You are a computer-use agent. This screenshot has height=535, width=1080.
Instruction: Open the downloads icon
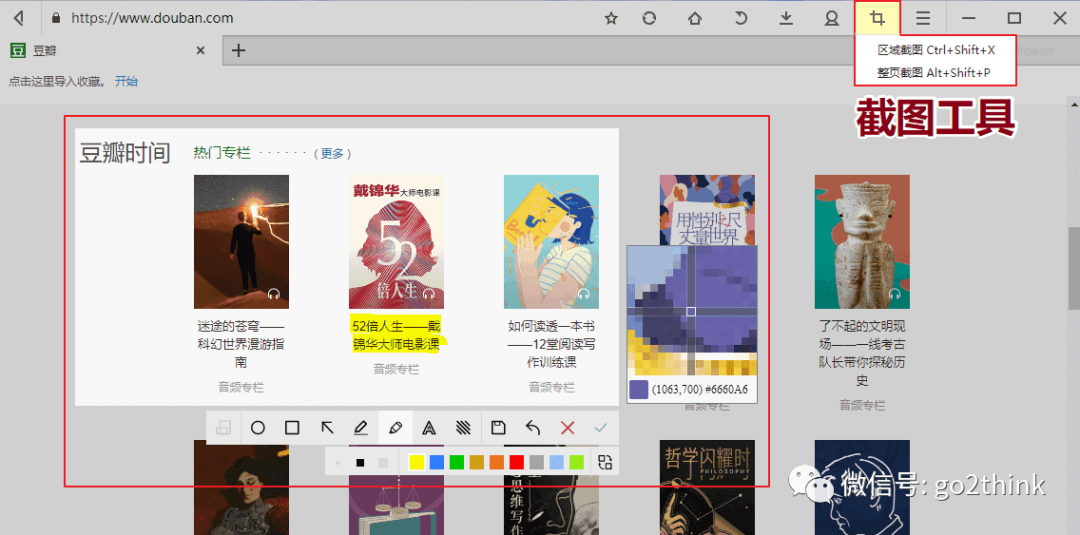pyautogui.click(x=786, y=19)
